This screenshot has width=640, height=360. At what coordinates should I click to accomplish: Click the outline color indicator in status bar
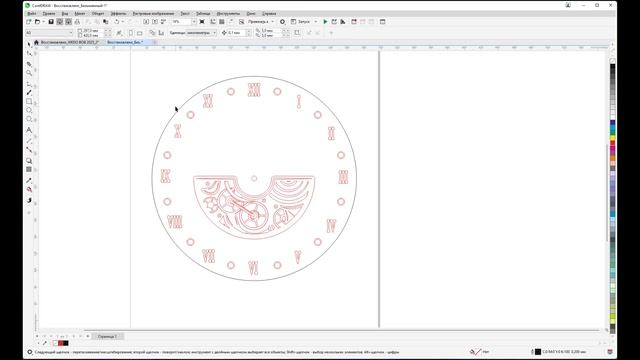tap(538, 351)
